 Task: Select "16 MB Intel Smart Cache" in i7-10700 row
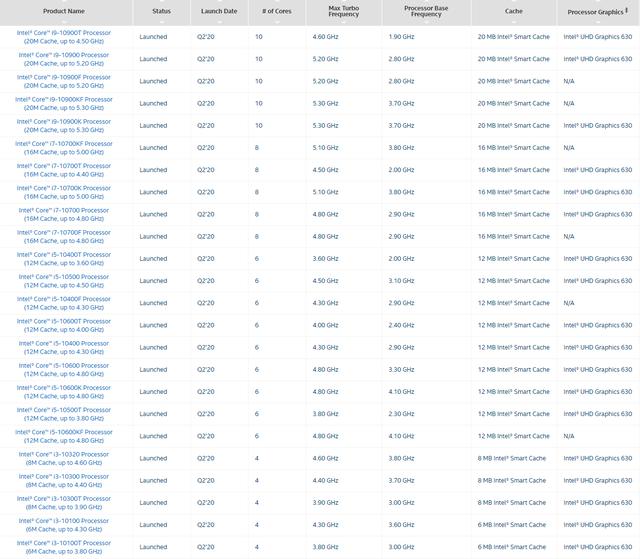(x=513, y=214)
